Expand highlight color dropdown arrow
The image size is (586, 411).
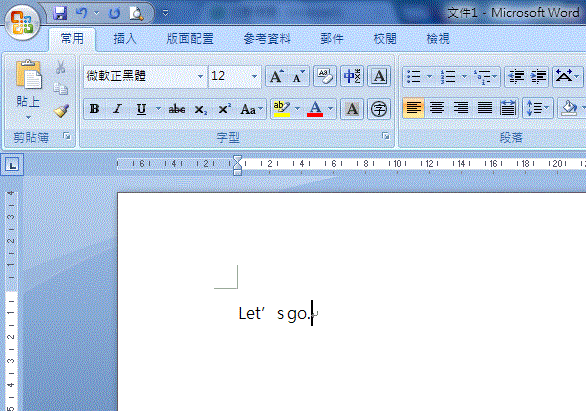pos(297,109)
